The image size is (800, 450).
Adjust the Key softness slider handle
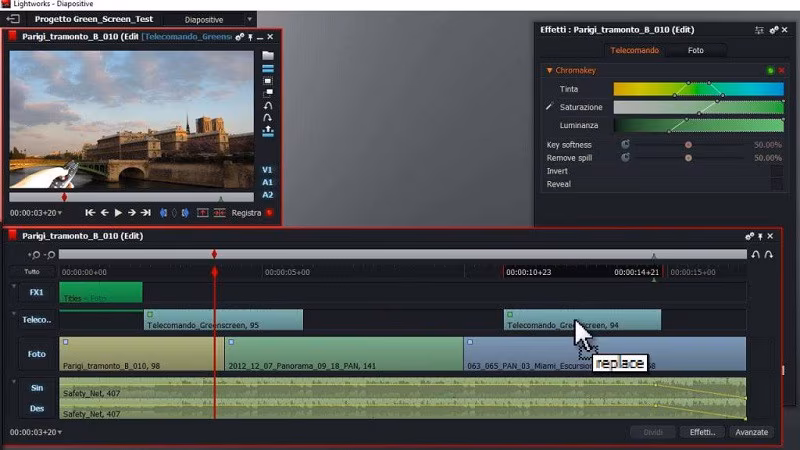(x=688, y=145)
